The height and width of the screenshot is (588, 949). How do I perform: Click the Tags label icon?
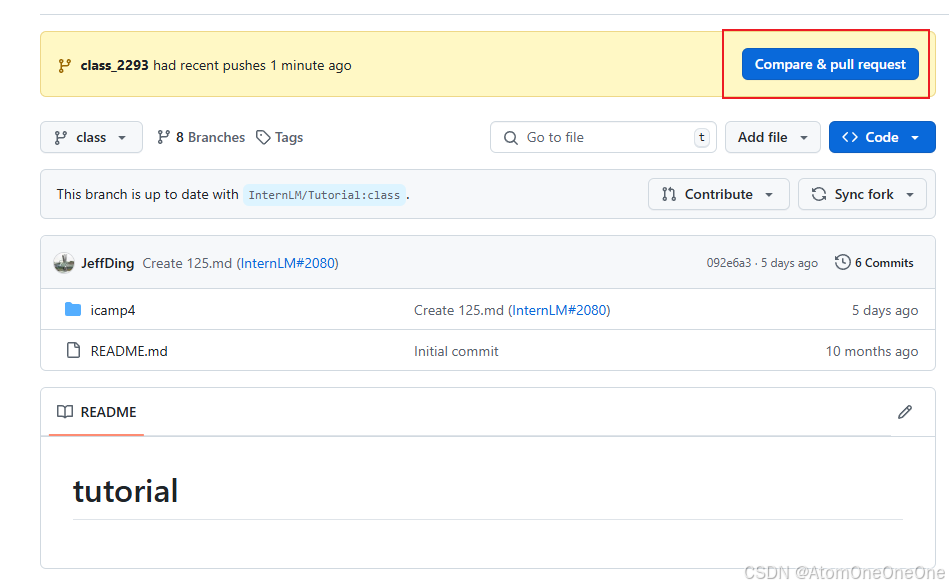click(x=263, y=137)
